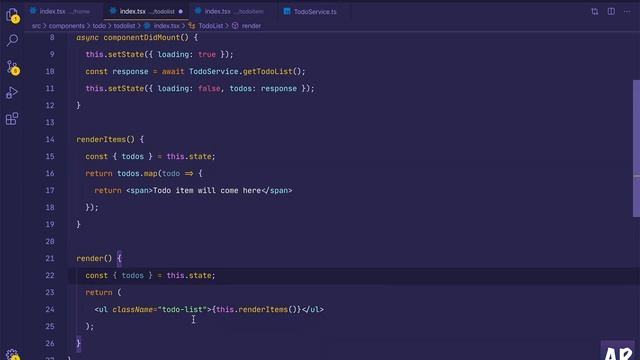Image resolution: width=640 pixels, height=360 pixels.
Task: Click the closing "});" on line 18
Action: [92, 207]
